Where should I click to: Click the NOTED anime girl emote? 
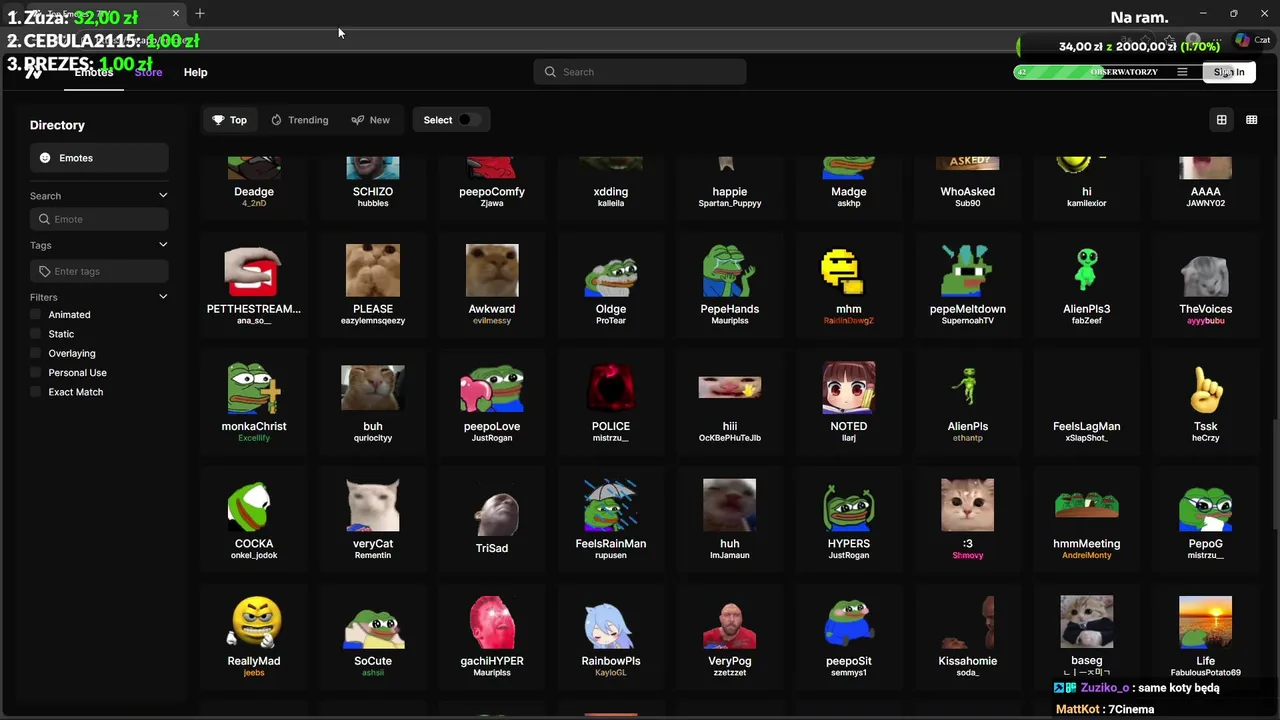[x=849, y=388]
